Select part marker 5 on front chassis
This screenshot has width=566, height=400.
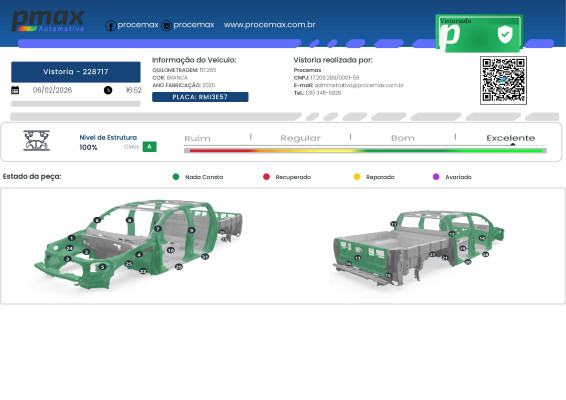tap(103, 267)
